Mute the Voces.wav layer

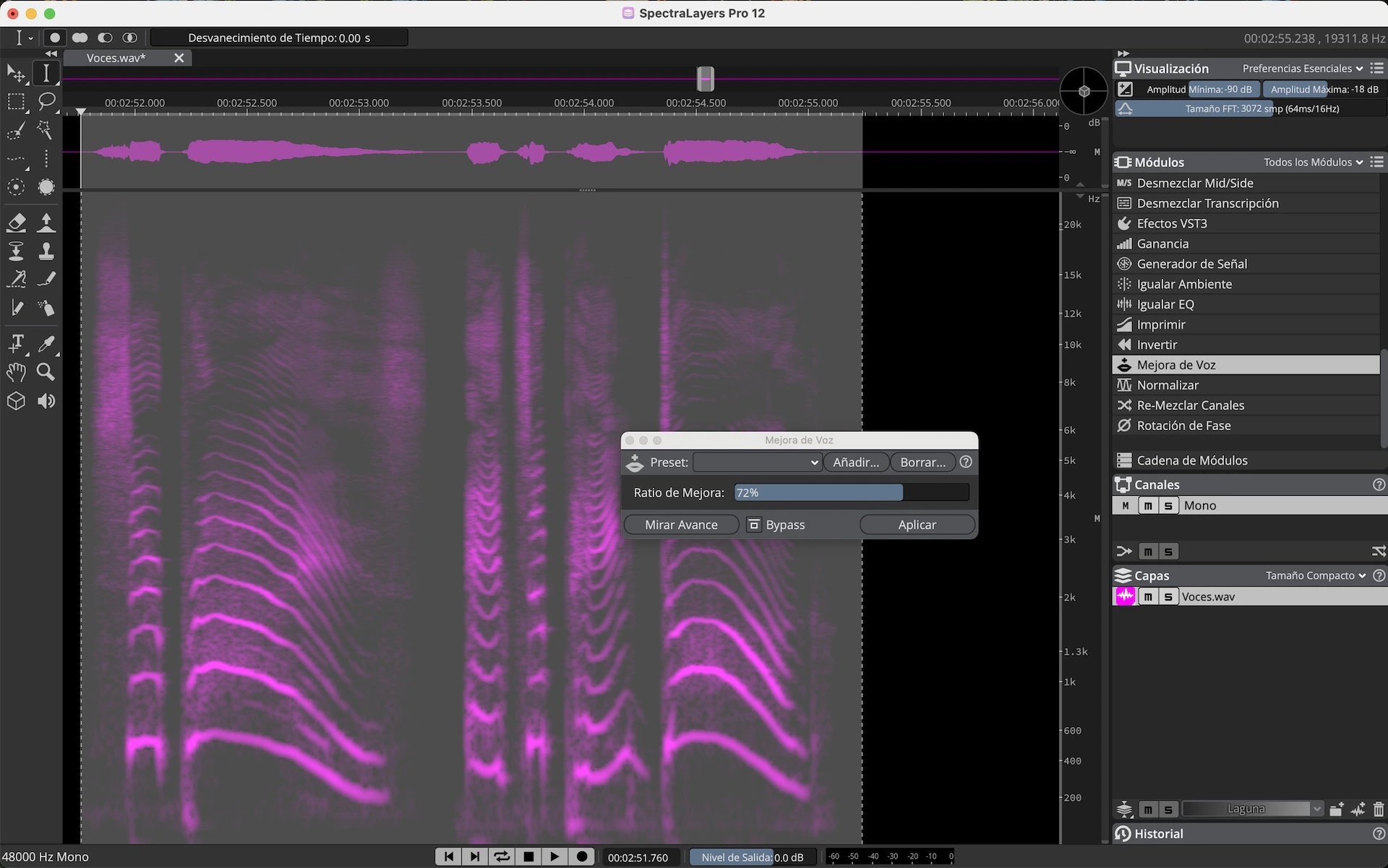point(1148,597)
